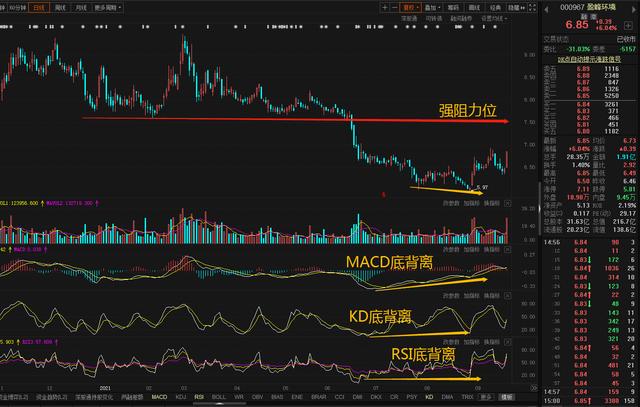Close the MACD indicator sub-panel
This screenshot has height=407, width=640.
pyautogui.click(x=507, y=249)
